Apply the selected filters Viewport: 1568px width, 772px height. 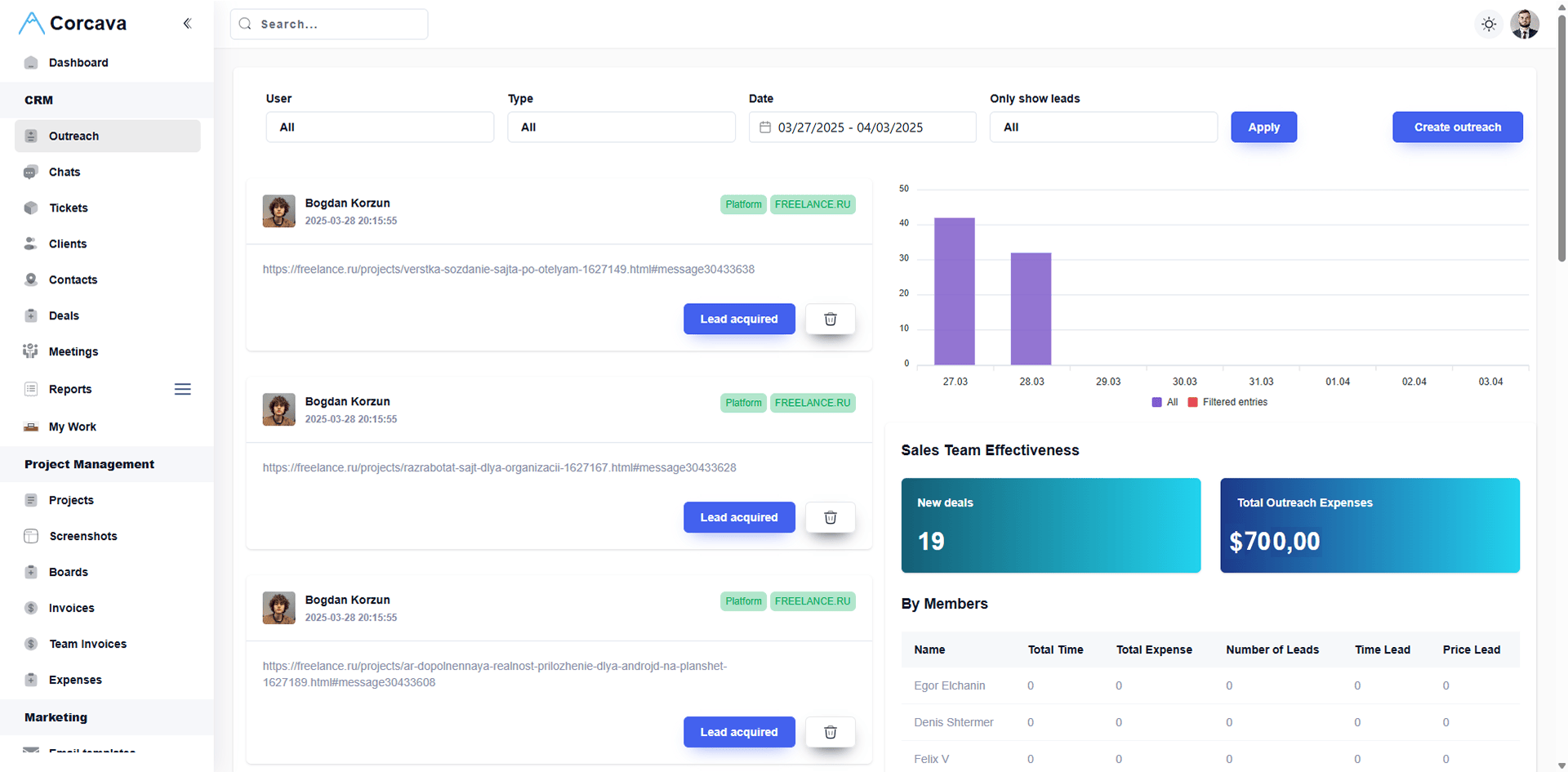point(1263,127)
